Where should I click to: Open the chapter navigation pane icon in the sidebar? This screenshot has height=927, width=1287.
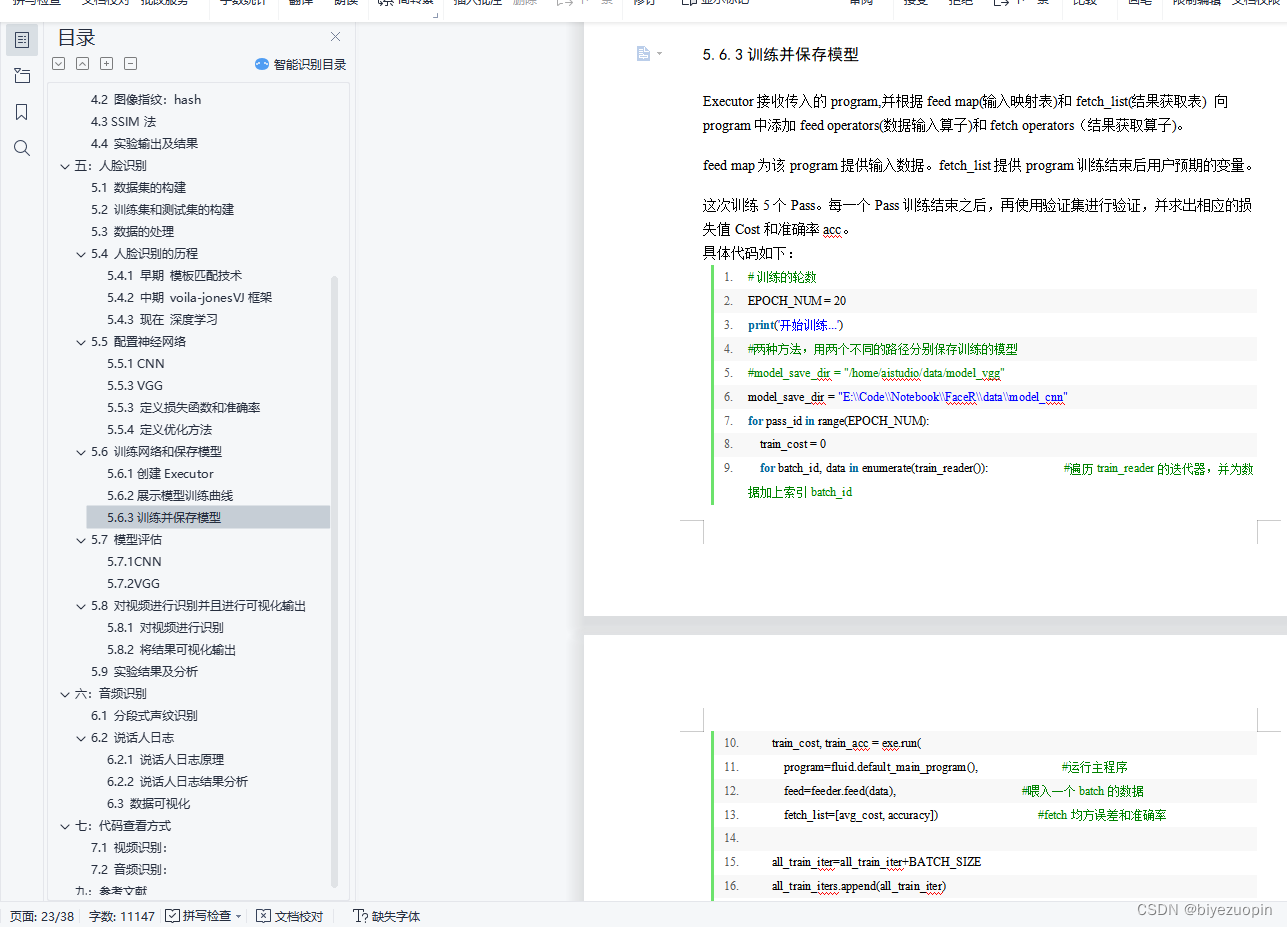coord(22,76)
